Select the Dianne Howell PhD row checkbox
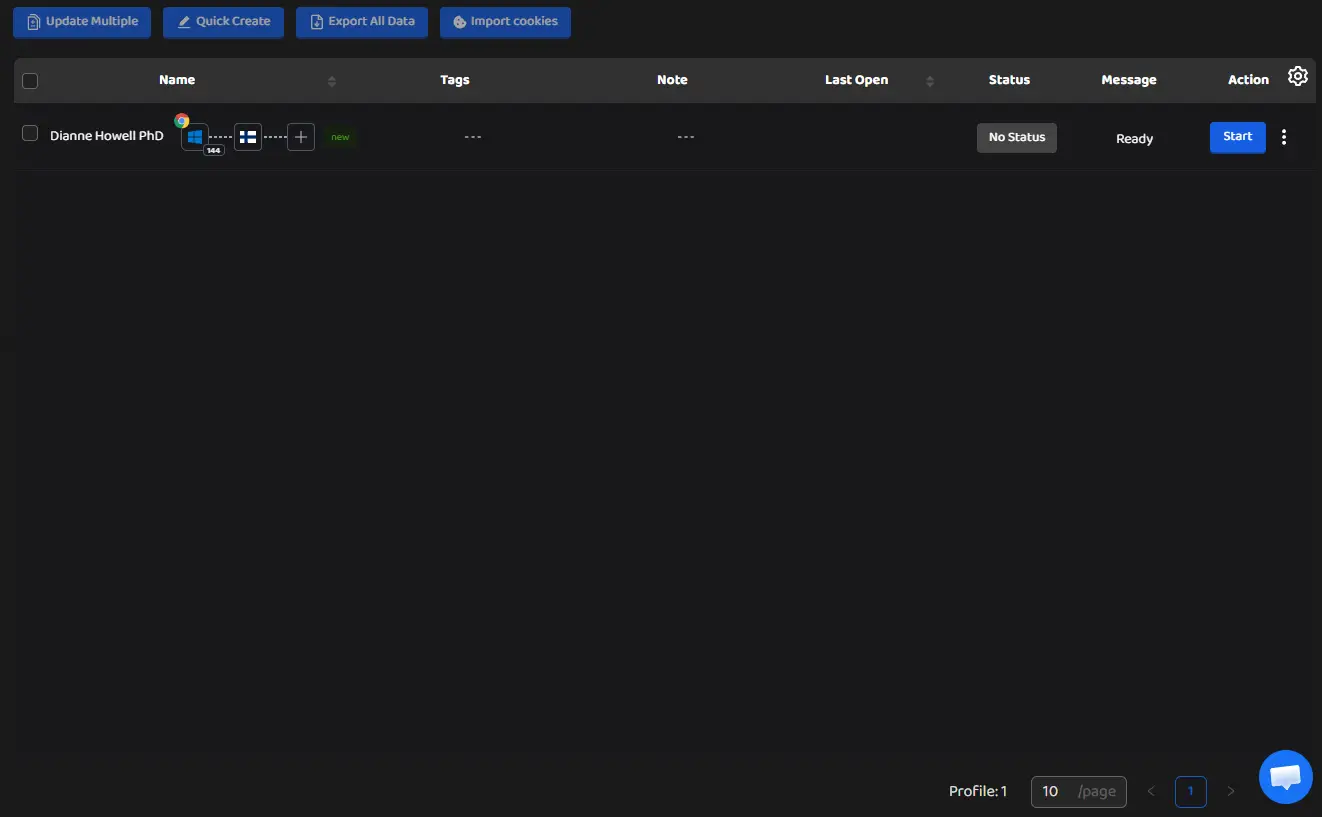This screenshot has width=1322, height=817. (30, 134)
